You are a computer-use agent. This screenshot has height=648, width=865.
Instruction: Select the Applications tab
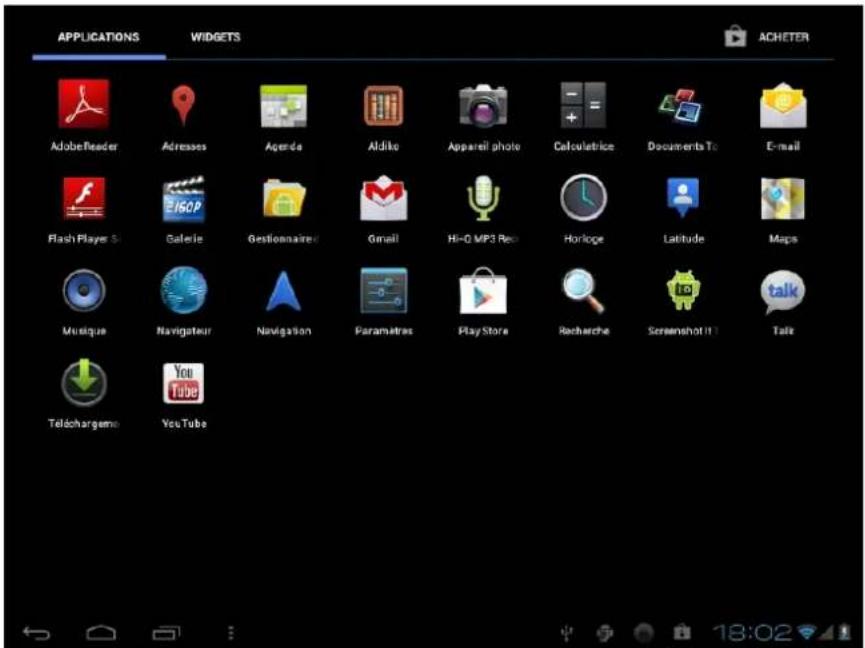point(99,37)
